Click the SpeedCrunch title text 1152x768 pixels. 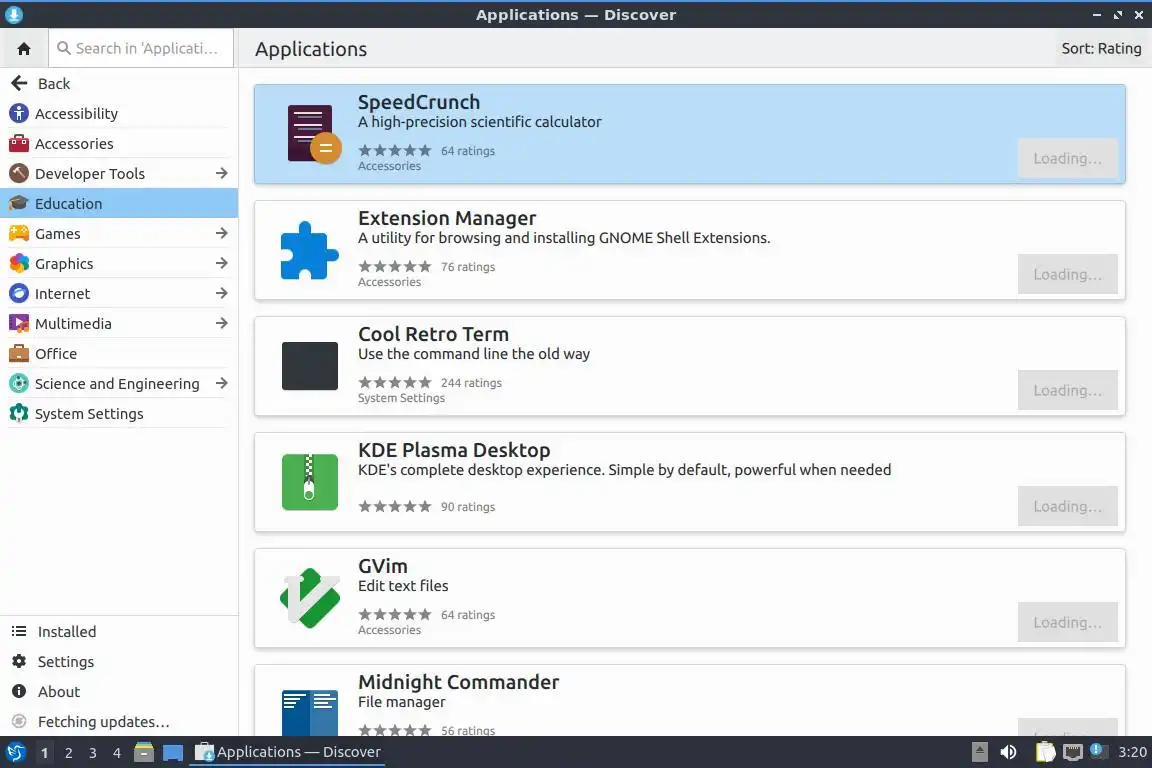pos(419,102)
